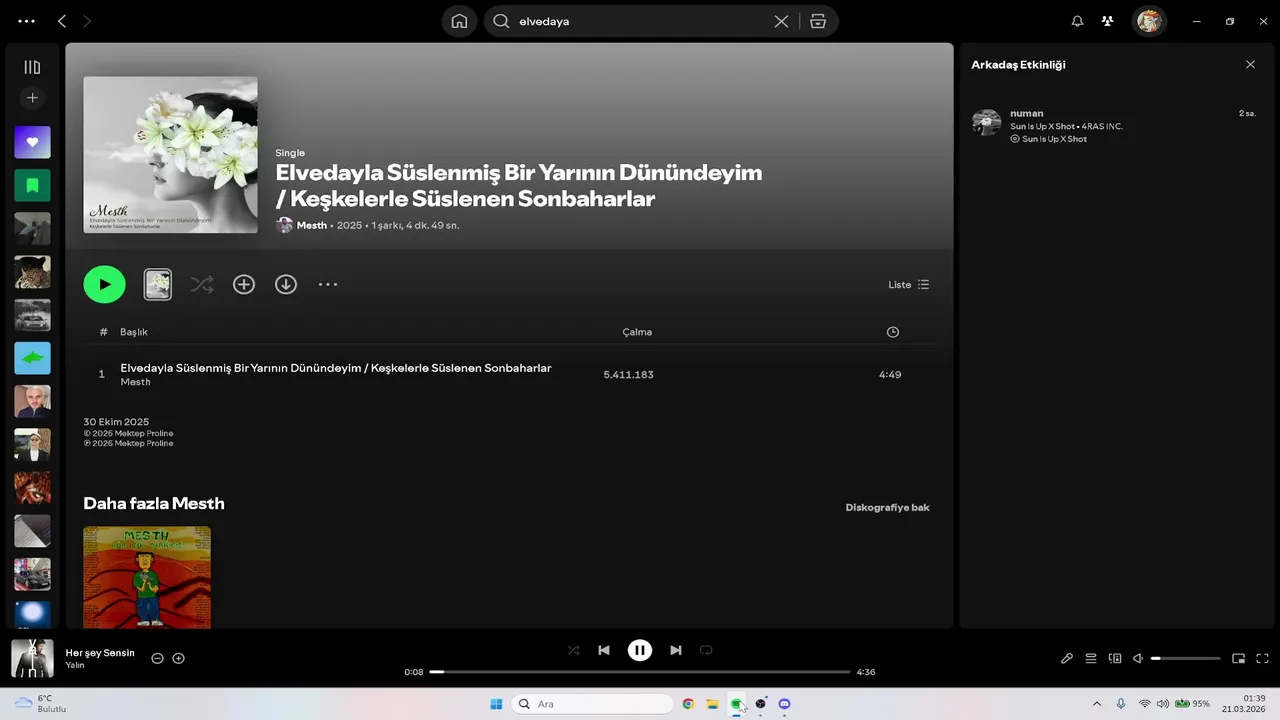Open Windows Start menu
Screen dimensions: 1280x720
point(496,704)
